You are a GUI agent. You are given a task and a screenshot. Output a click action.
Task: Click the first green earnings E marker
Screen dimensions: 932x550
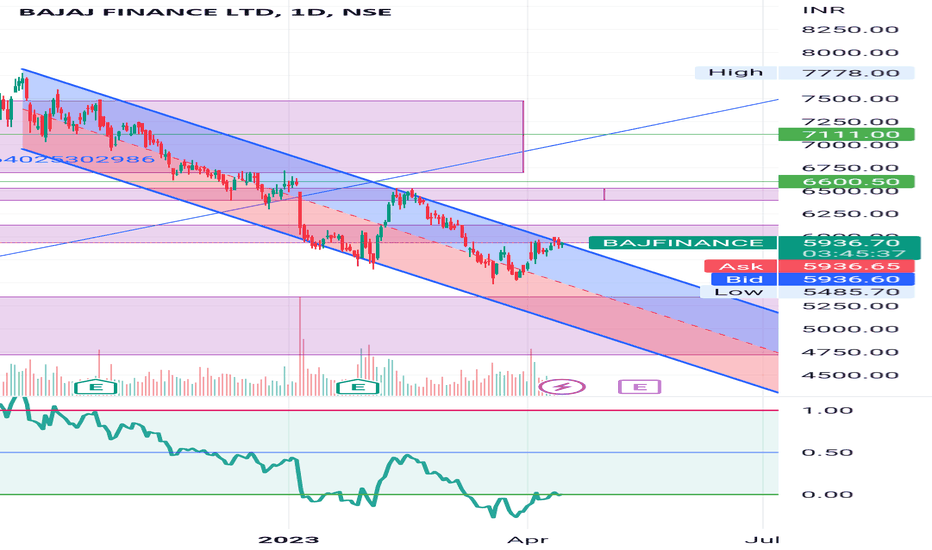(x=95, y=387)
